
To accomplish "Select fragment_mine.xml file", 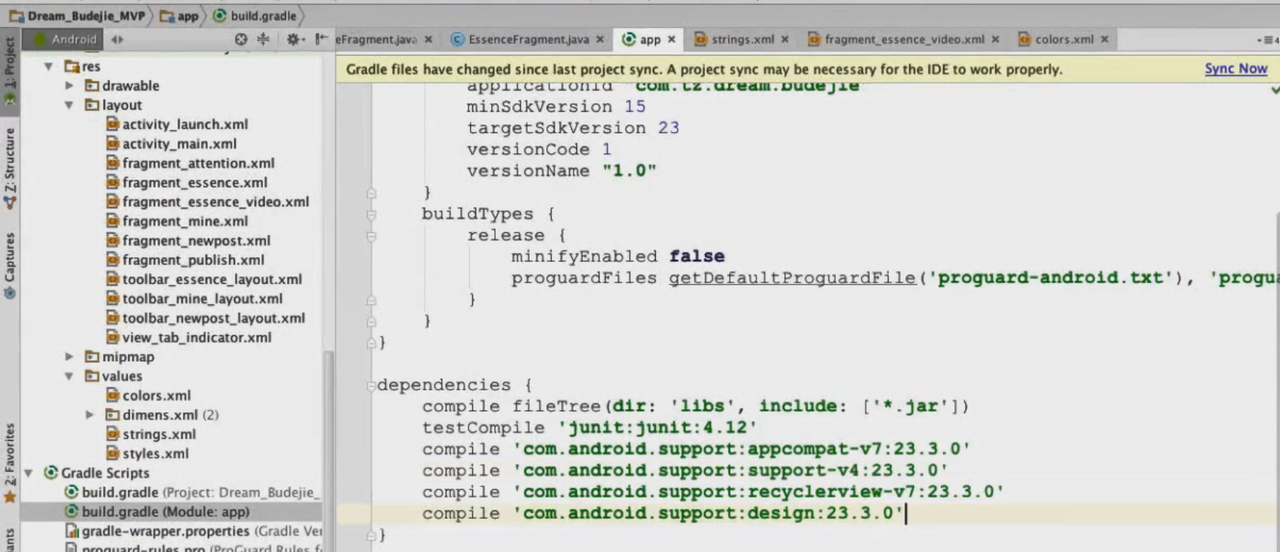I will tap(185, 221).
